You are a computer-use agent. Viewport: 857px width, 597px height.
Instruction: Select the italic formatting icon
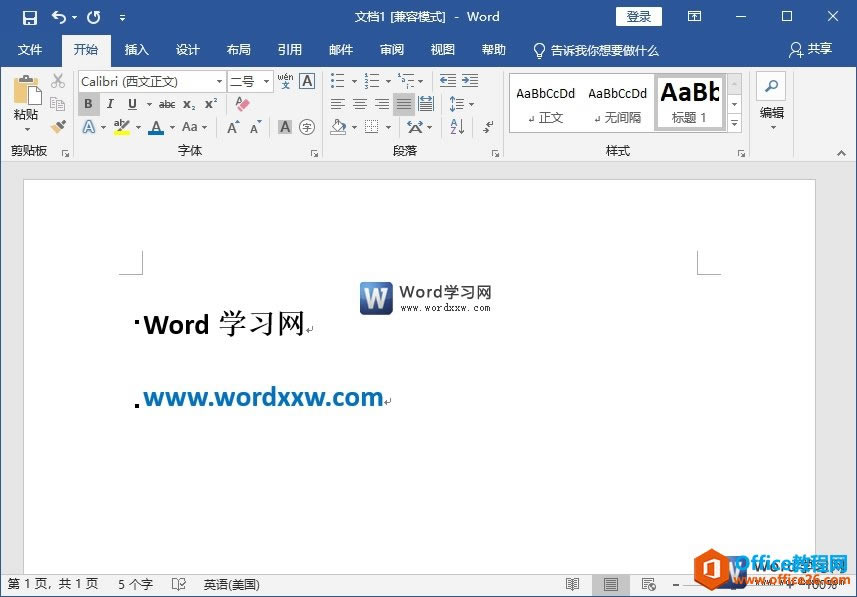point(110,104)
